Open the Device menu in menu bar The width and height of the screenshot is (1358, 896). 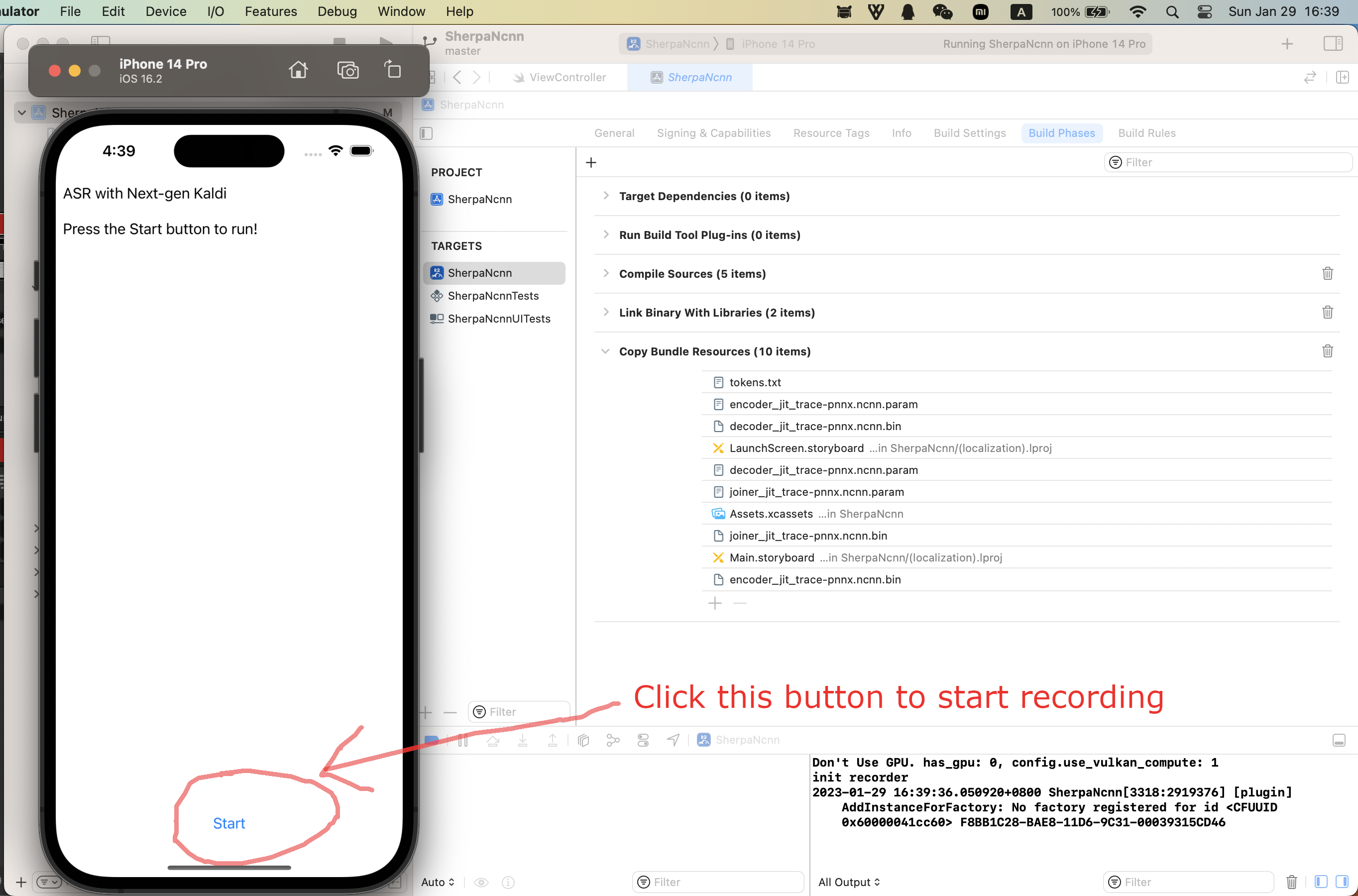pos(166,11)
